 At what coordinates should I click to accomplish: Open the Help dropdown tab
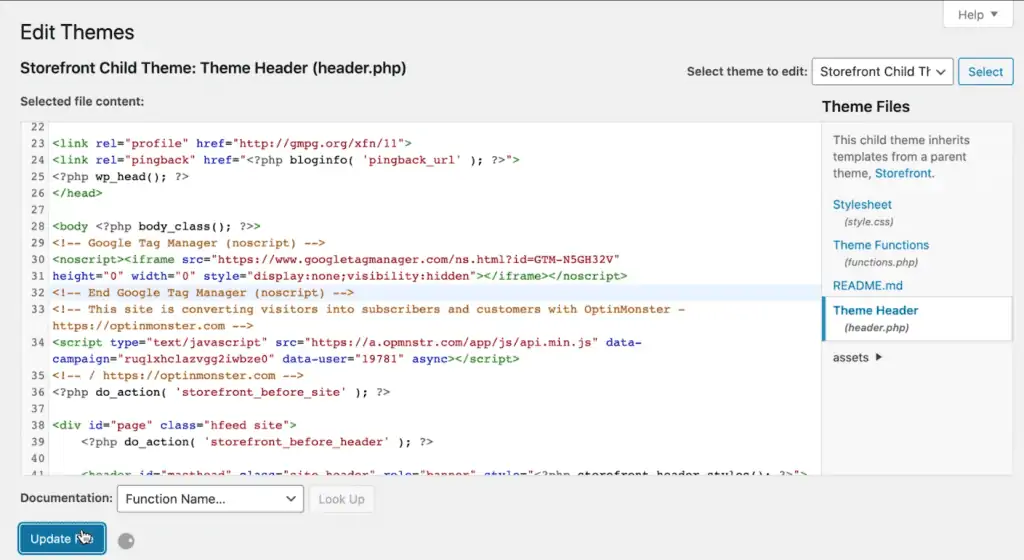point(977,14)
